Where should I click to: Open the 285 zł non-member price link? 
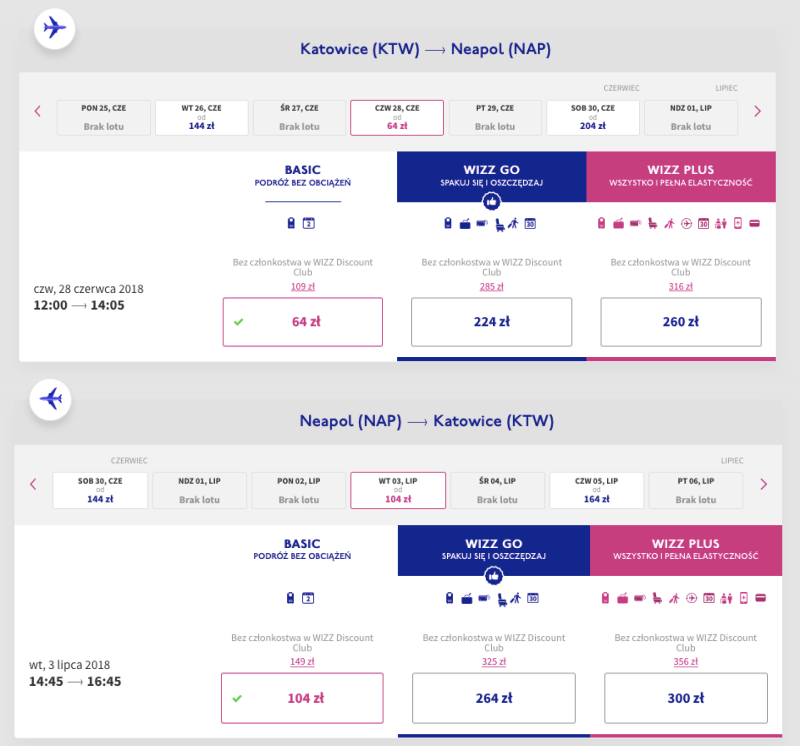(x=491, y=287)
